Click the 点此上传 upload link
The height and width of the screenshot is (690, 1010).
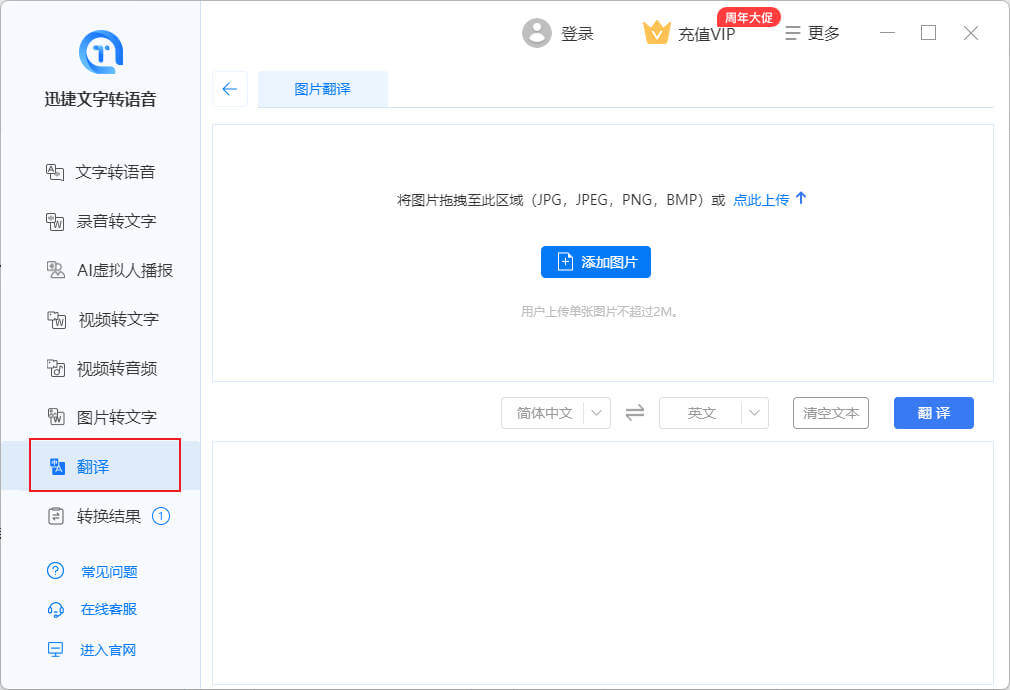point(761,200)
